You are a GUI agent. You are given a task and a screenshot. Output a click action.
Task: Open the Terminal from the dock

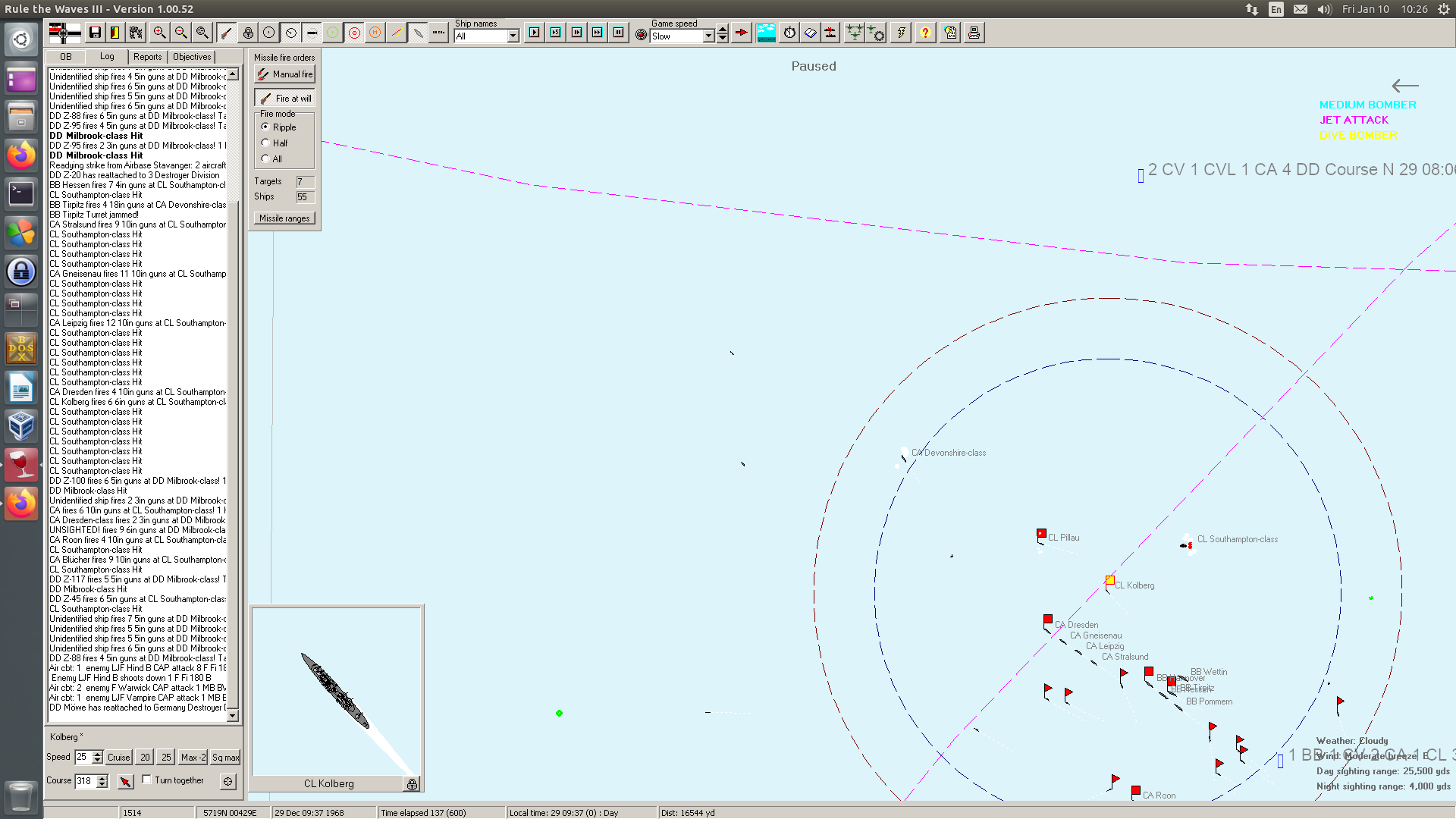(x=21, y=194)
